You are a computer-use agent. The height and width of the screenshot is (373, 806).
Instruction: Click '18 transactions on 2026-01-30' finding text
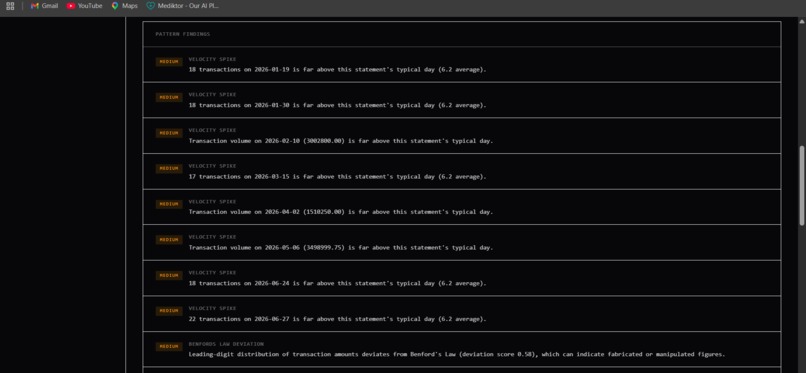coord(337,105)
